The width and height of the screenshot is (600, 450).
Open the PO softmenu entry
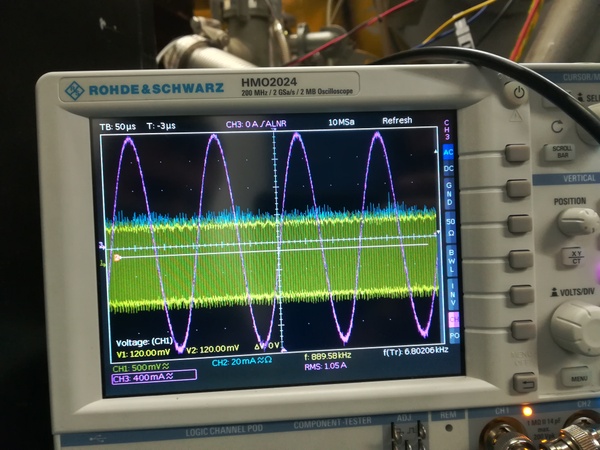pyautogui.click(x=454, y=336)
